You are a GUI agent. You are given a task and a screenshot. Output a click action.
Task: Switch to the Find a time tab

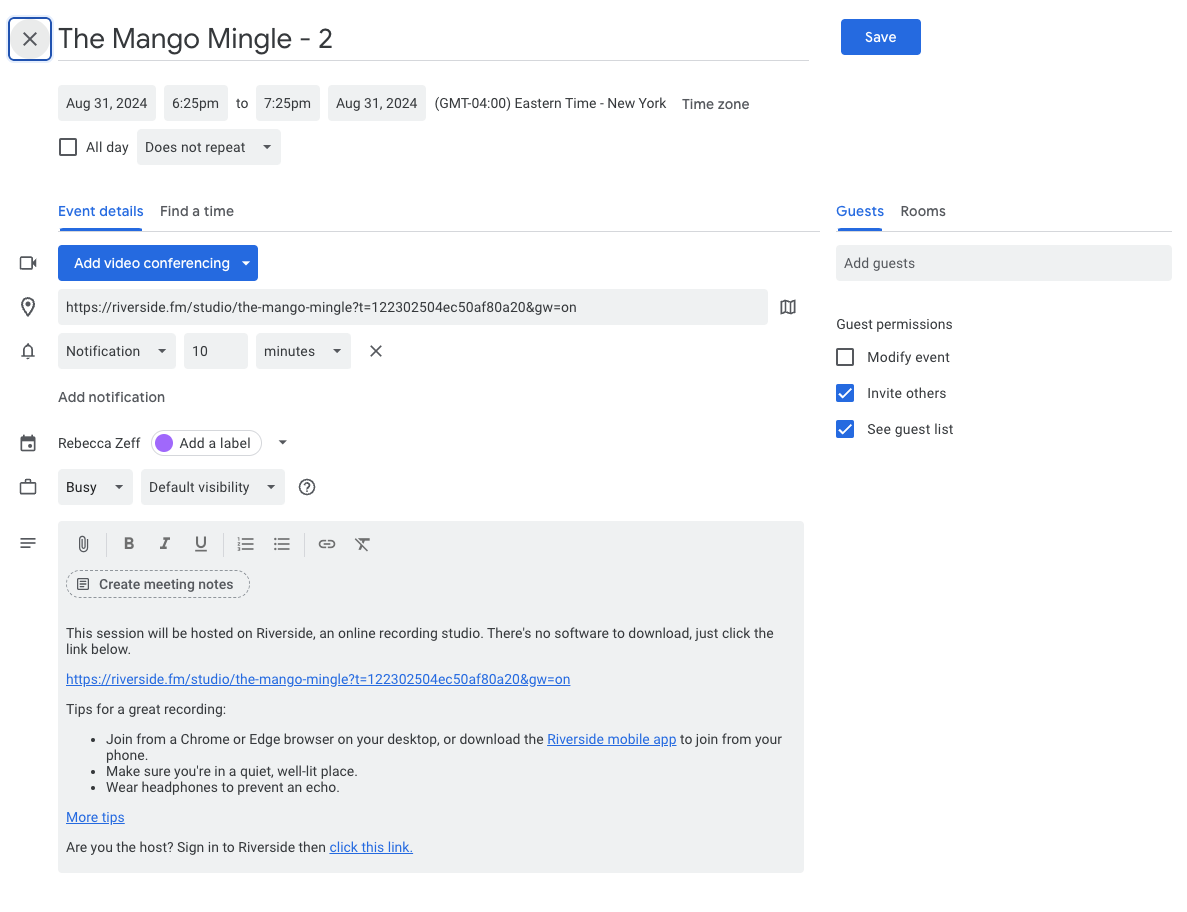coord(197,211)
